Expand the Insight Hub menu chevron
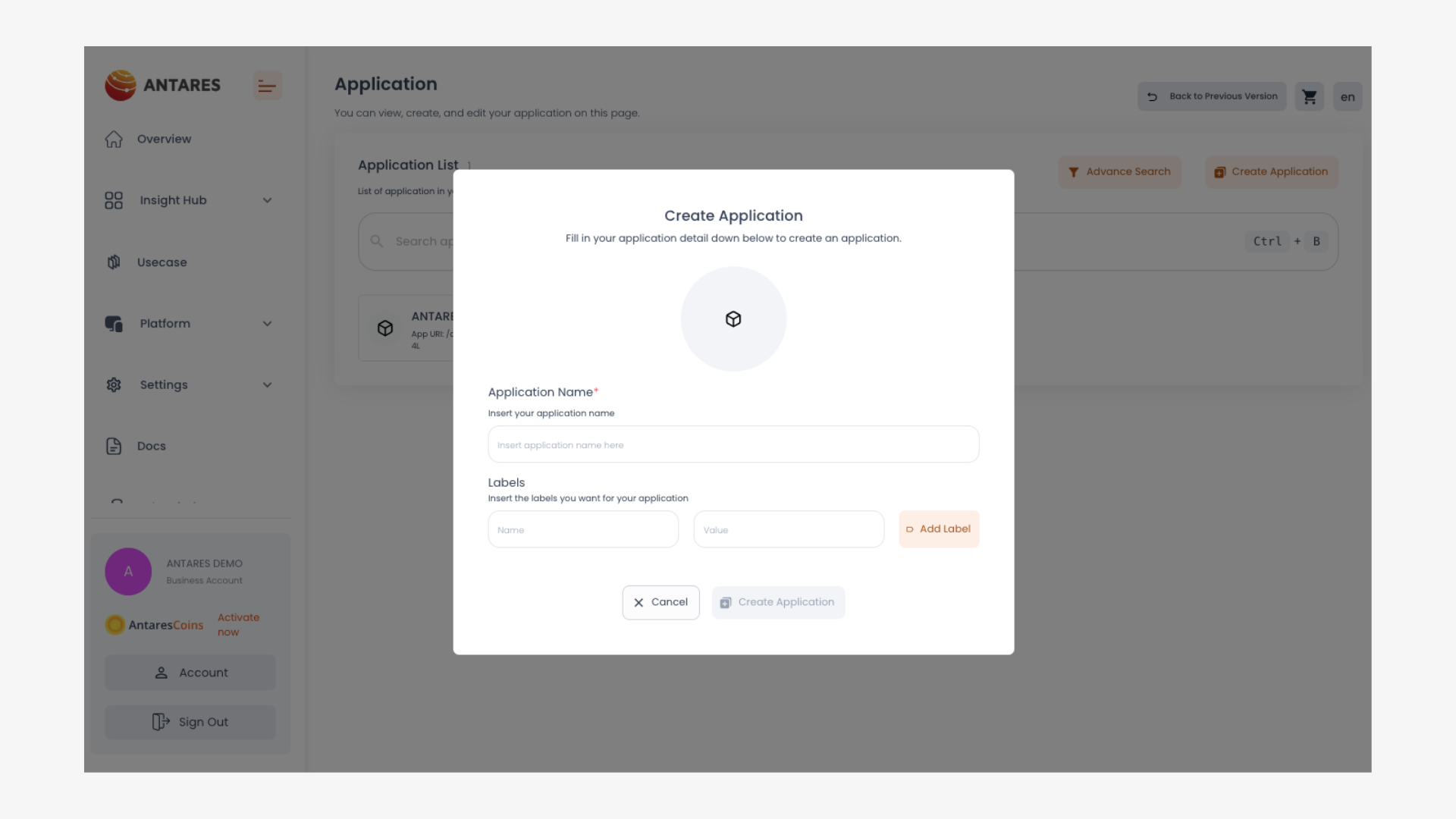The height and width of the screenshot is (819, 1456). 267,201
